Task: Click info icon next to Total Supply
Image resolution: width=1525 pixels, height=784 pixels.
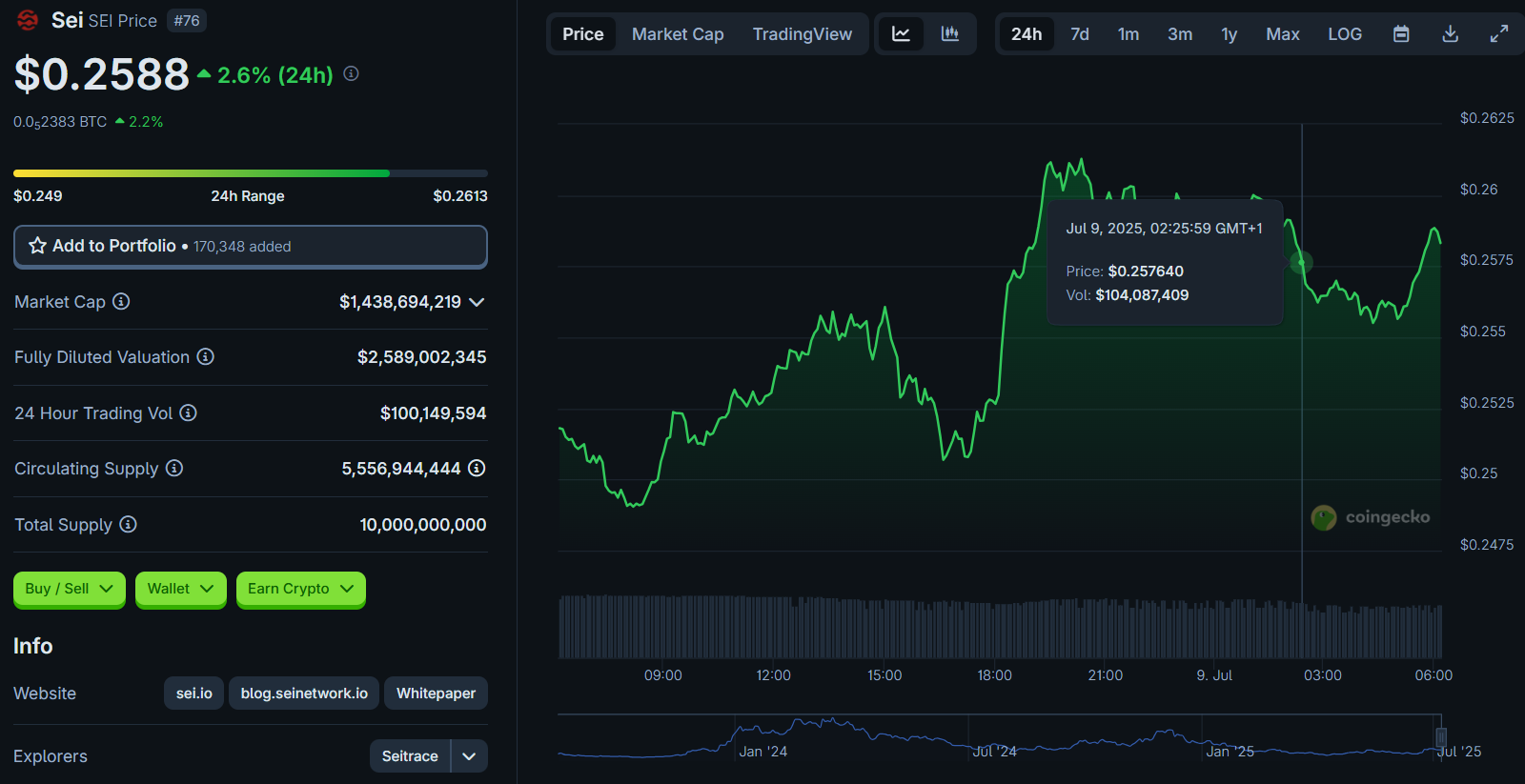Action: click(129, 524)
